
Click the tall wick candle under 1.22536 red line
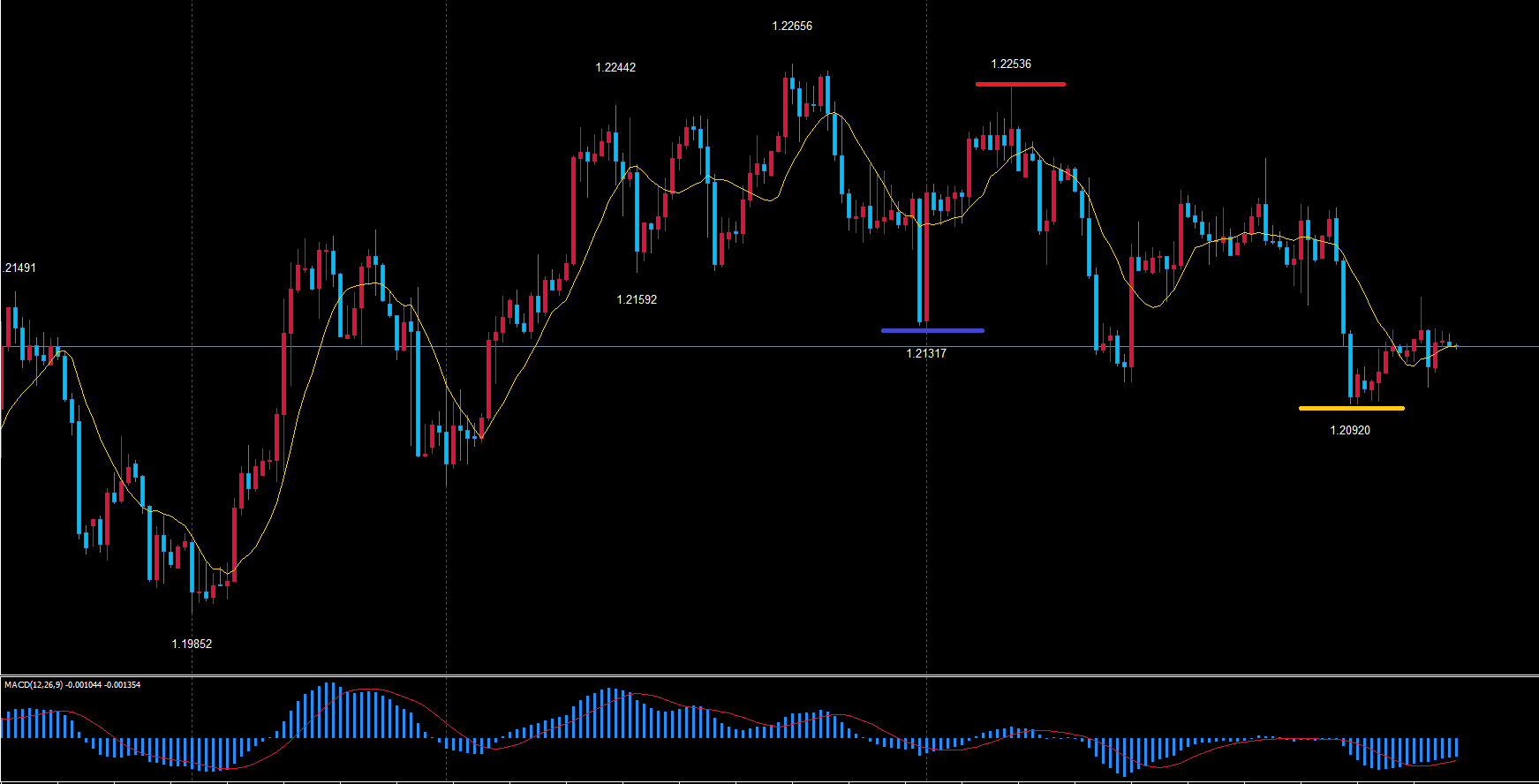pyautogui.click(x=1011, y=137)
